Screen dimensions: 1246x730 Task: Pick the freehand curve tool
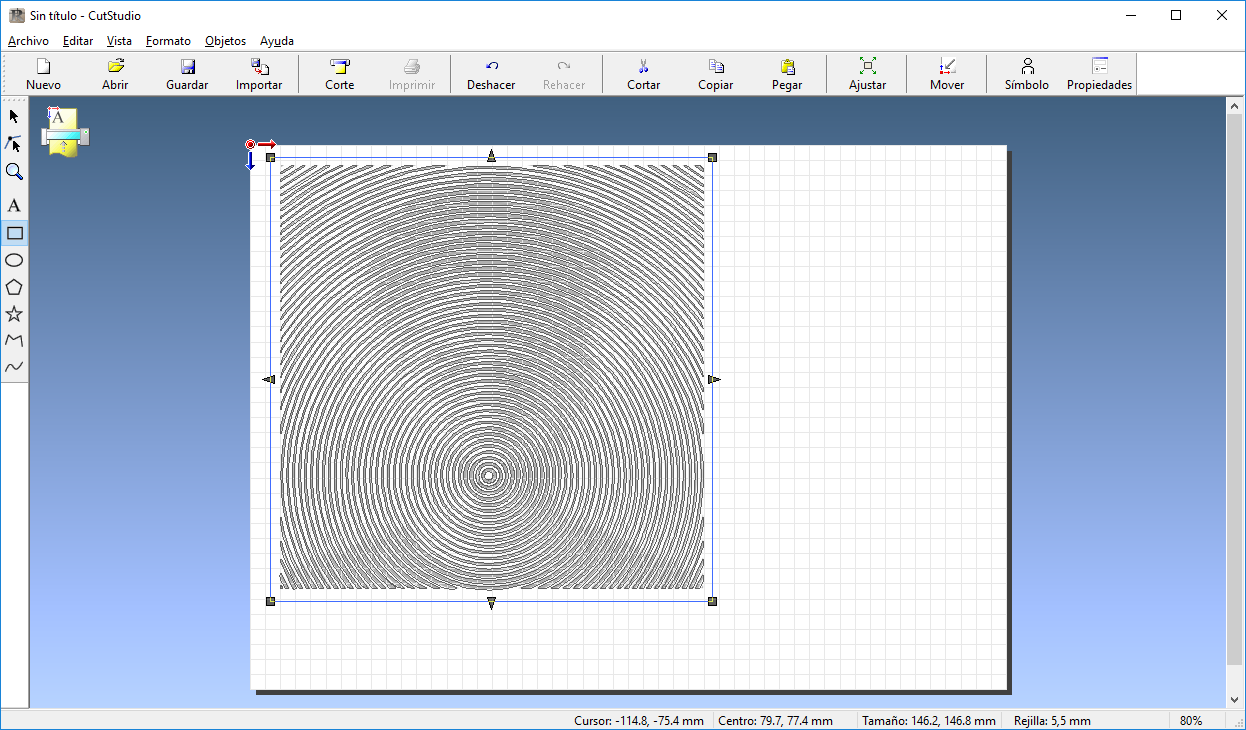(x=14, y=368)
